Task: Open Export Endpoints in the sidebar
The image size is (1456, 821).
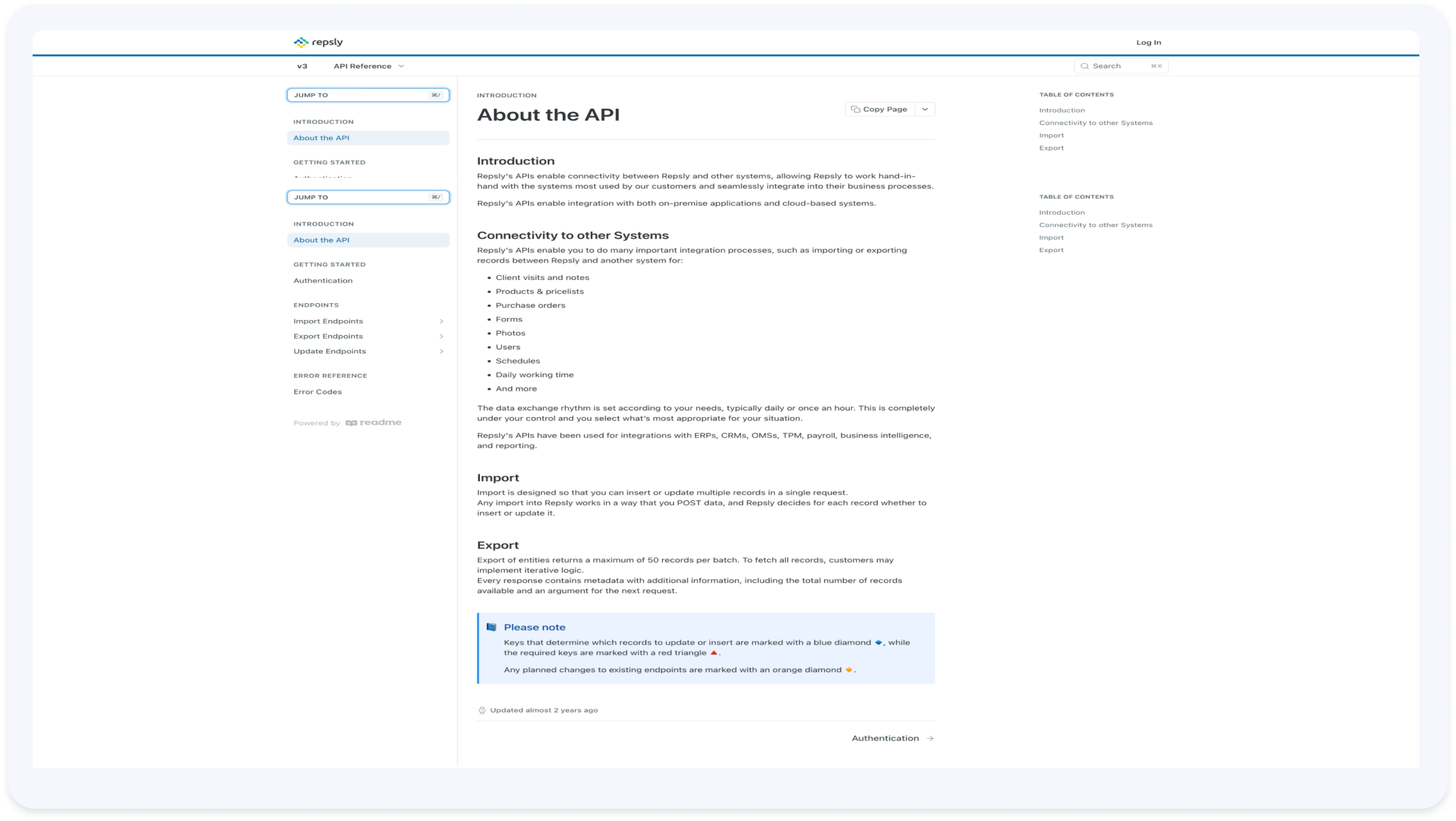Action: [x=328, y=336]
